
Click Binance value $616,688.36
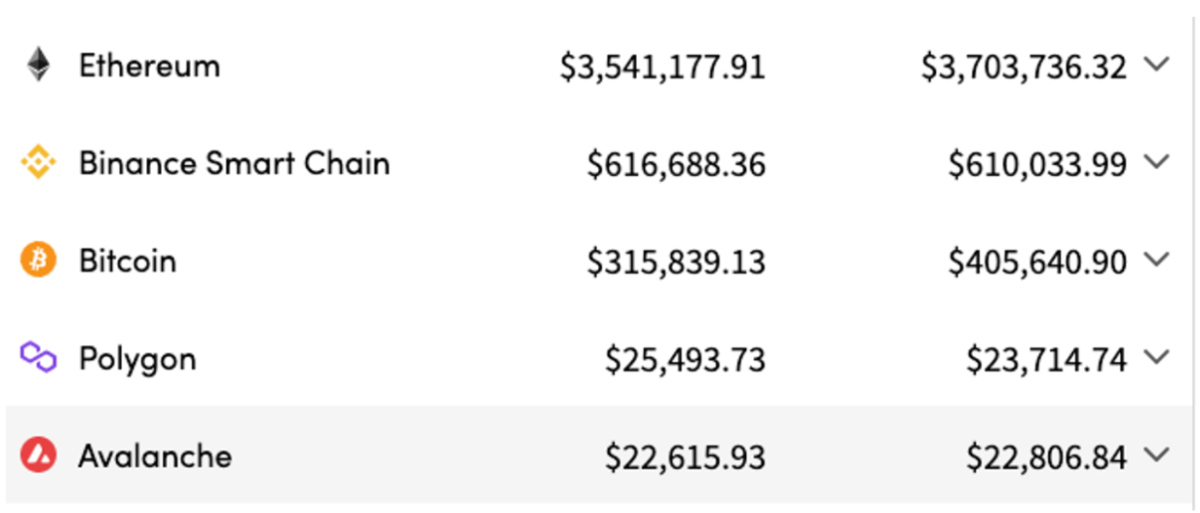pos(676,165)
